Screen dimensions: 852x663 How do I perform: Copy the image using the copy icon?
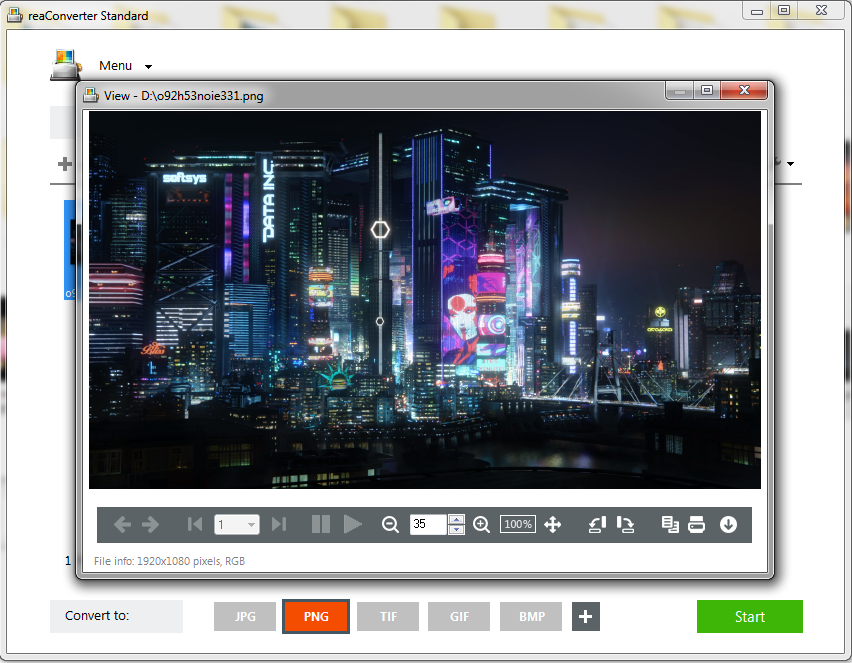[x=670, y=524]
